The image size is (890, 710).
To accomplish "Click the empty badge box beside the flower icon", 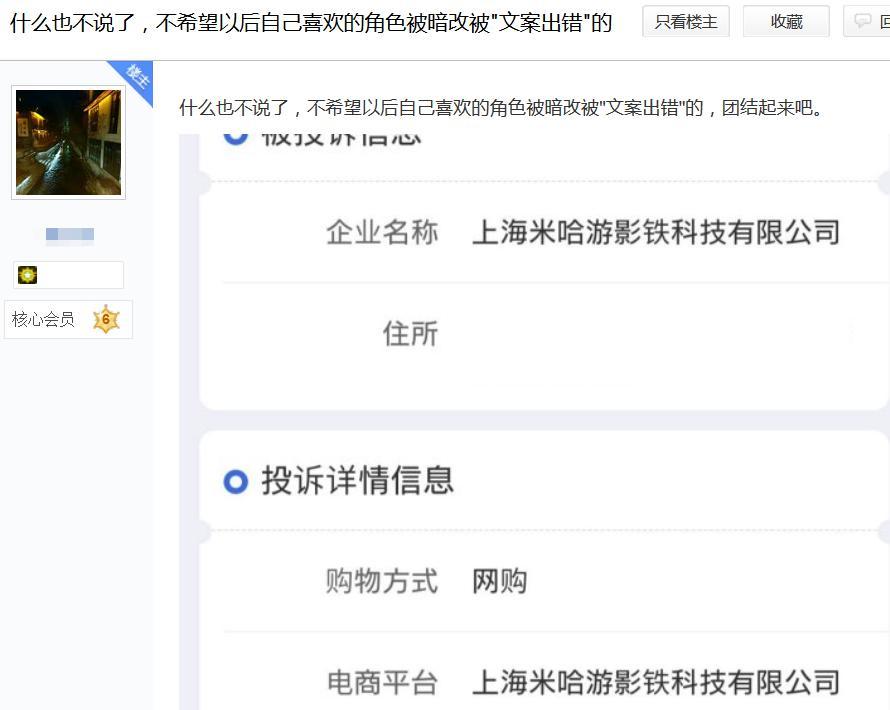I will [x=80, y=275].
